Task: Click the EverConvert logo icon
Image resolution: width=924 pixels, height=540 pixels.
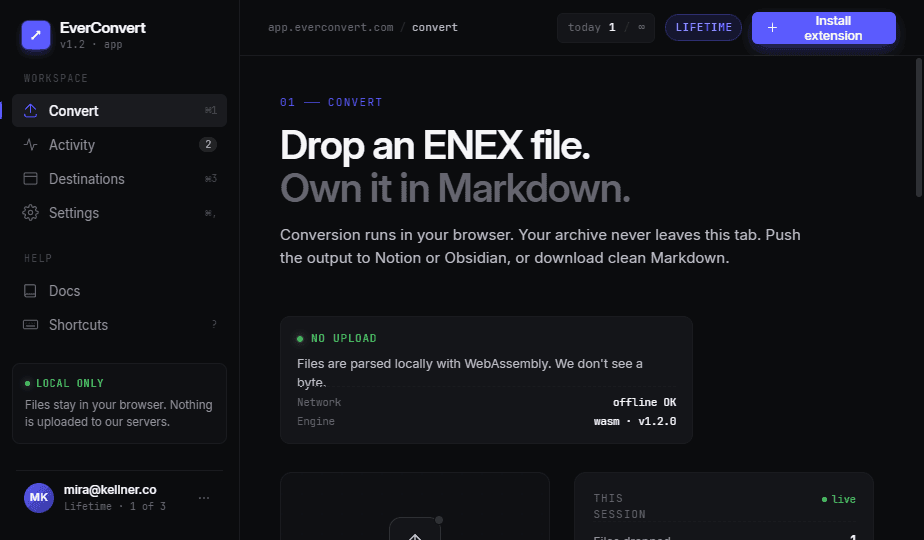Action: tap(36, 35)
